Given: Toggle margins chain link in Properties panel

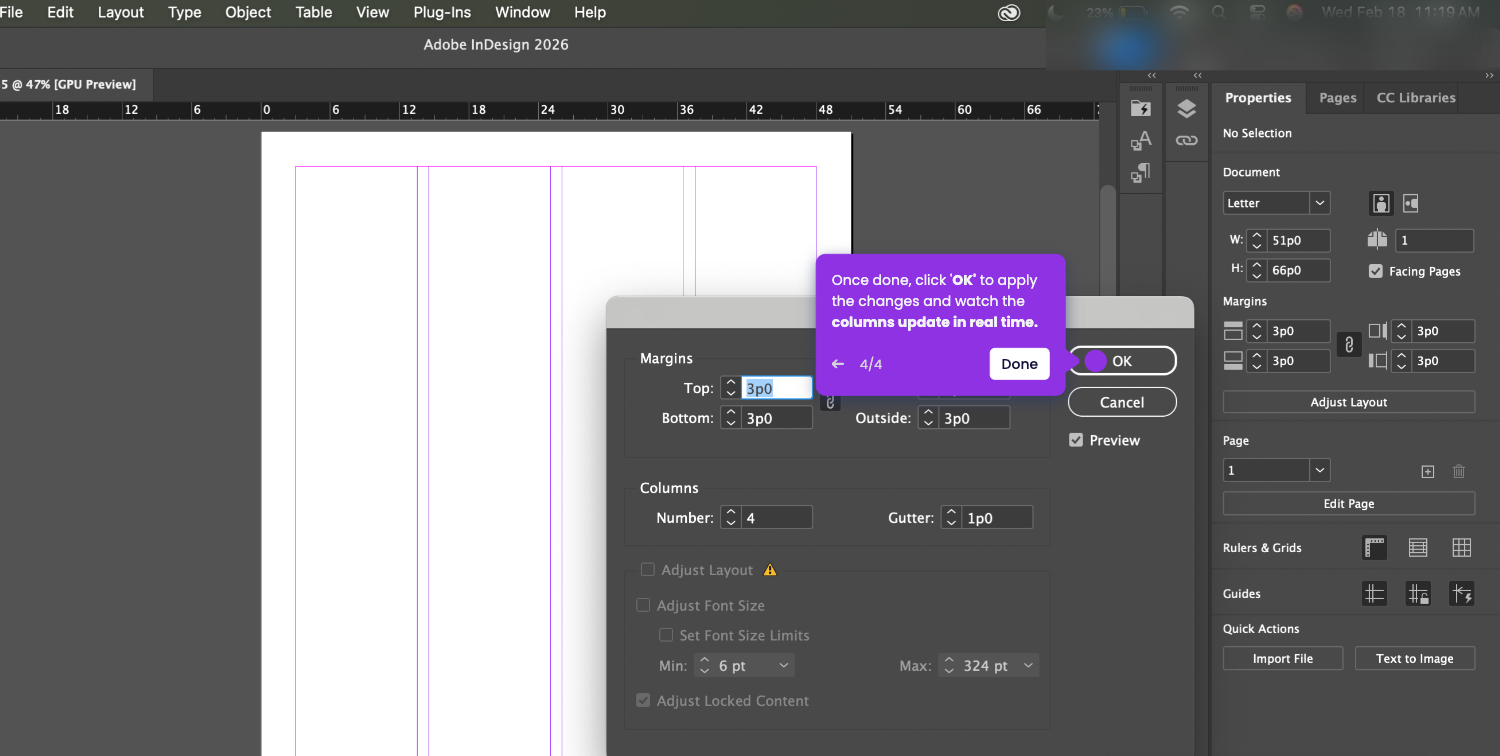Looking at the screenshot, I should point(1348,345).
